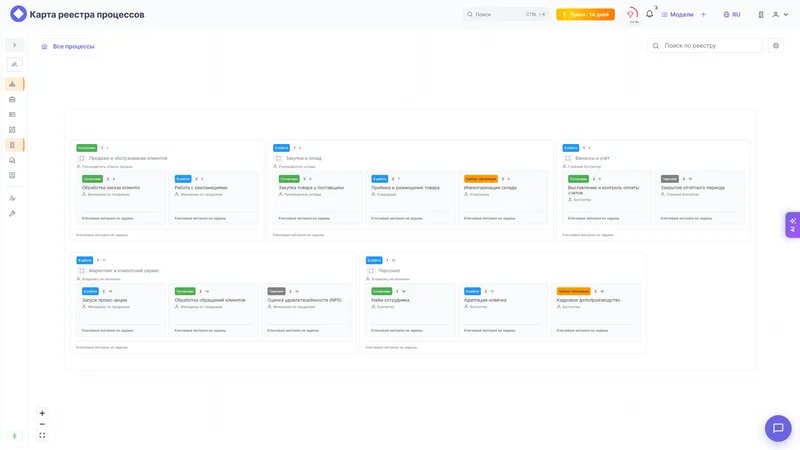Open the registry settings gear icon
The height and width of the screenshot is (450, 800).
[776, 46]
